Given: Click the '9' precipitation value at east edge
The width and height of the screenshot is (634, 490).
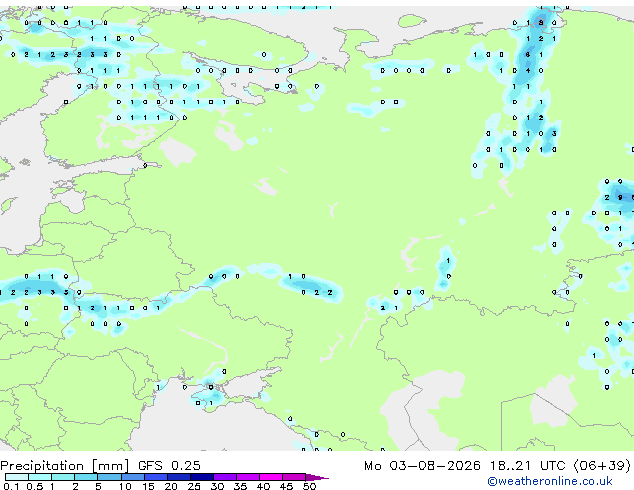Looking at the screenshot, I should 620,197.
